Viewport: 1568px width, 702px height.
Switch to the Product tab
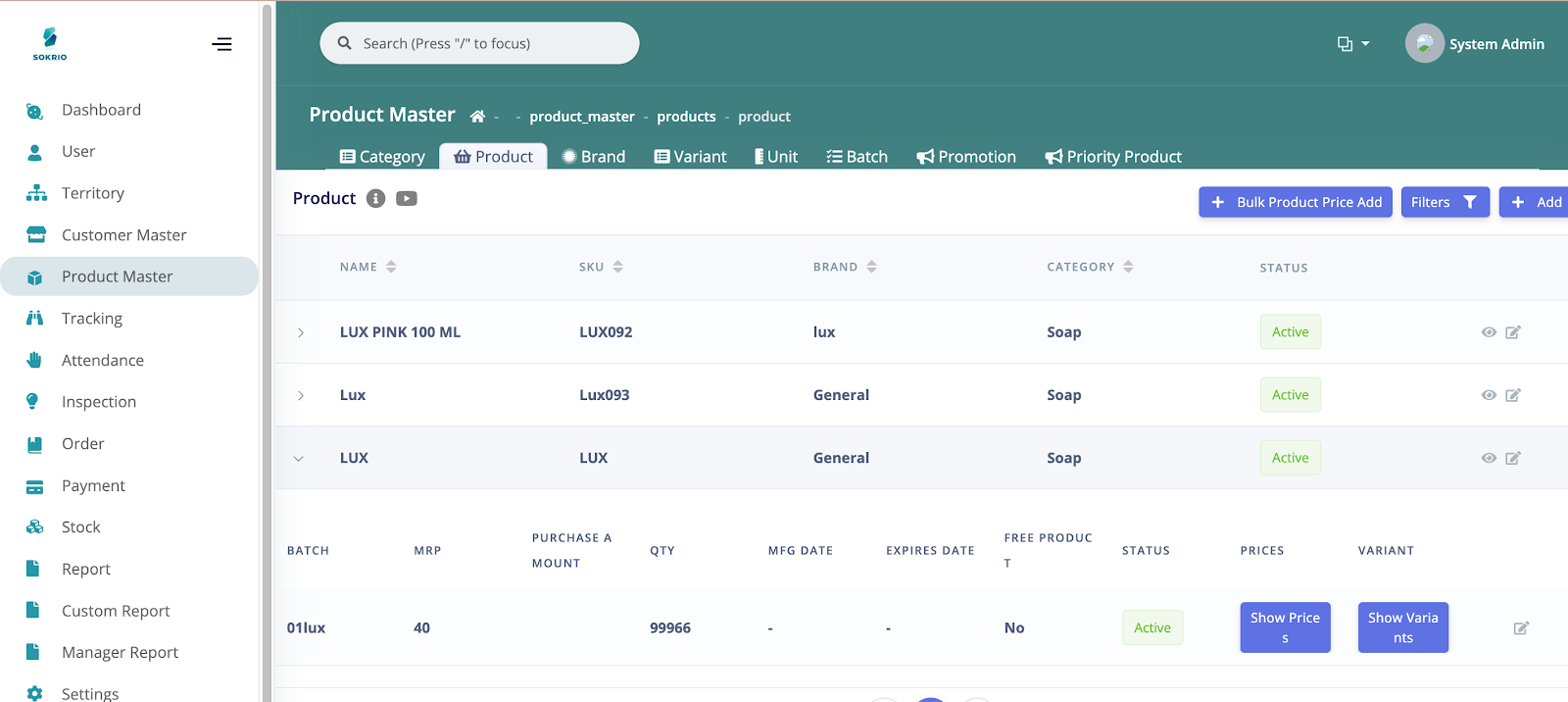(x=493, y=157)
